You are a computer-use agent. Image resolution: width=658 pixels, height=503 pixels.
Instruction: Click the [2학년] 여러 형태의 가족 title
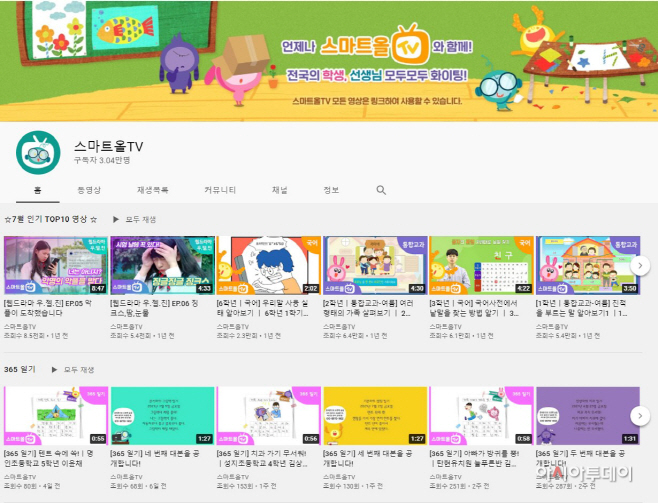tap(368, 308)
